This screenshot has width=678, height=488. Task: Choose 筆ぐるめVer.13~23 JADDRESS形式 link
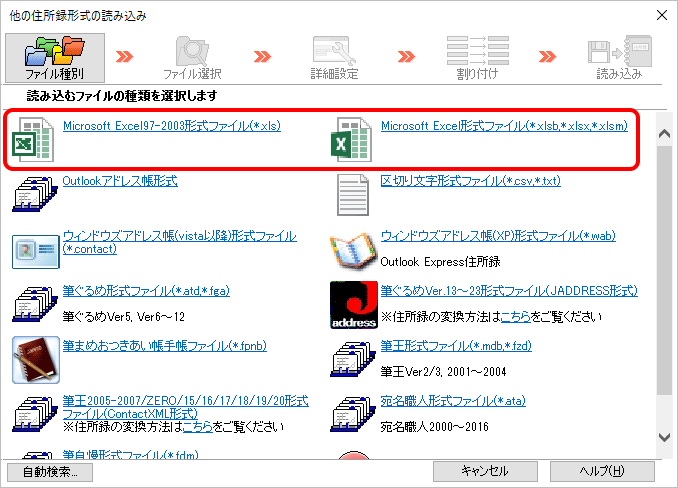[509, 290]
